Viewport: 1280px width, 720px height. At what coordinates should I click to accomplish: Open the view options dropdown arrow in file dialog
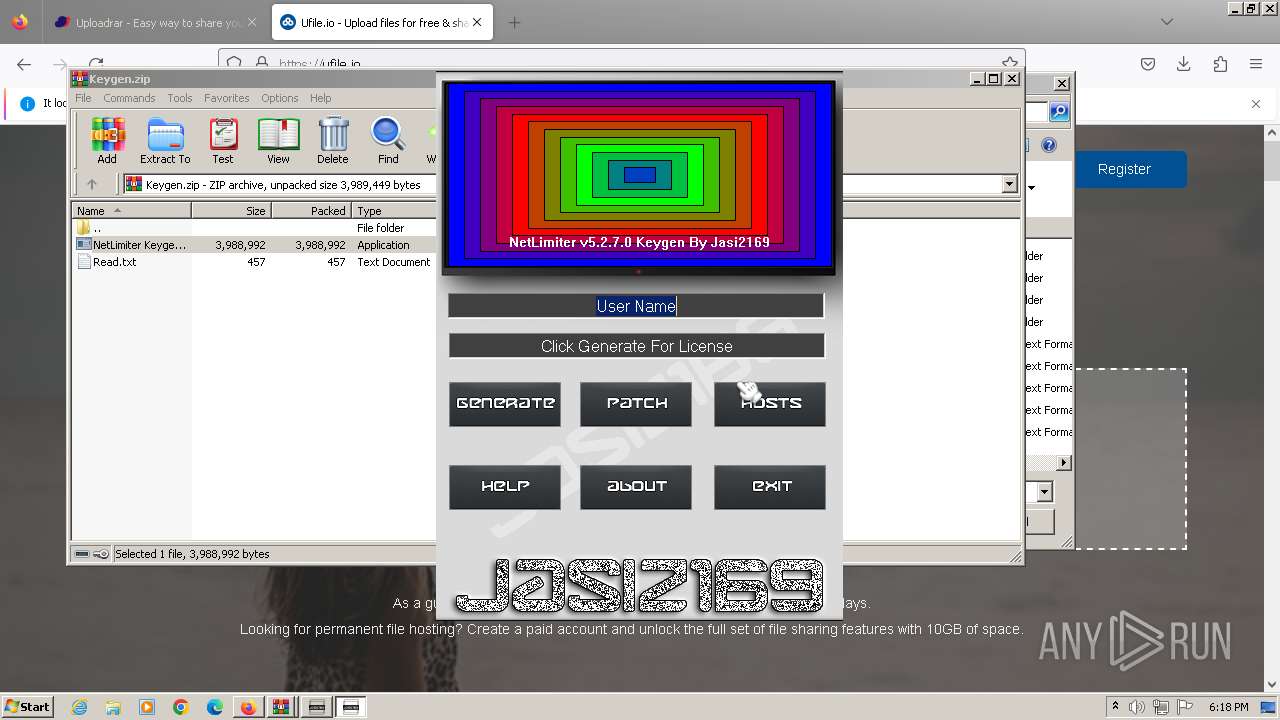click(x=1032, y=187)
